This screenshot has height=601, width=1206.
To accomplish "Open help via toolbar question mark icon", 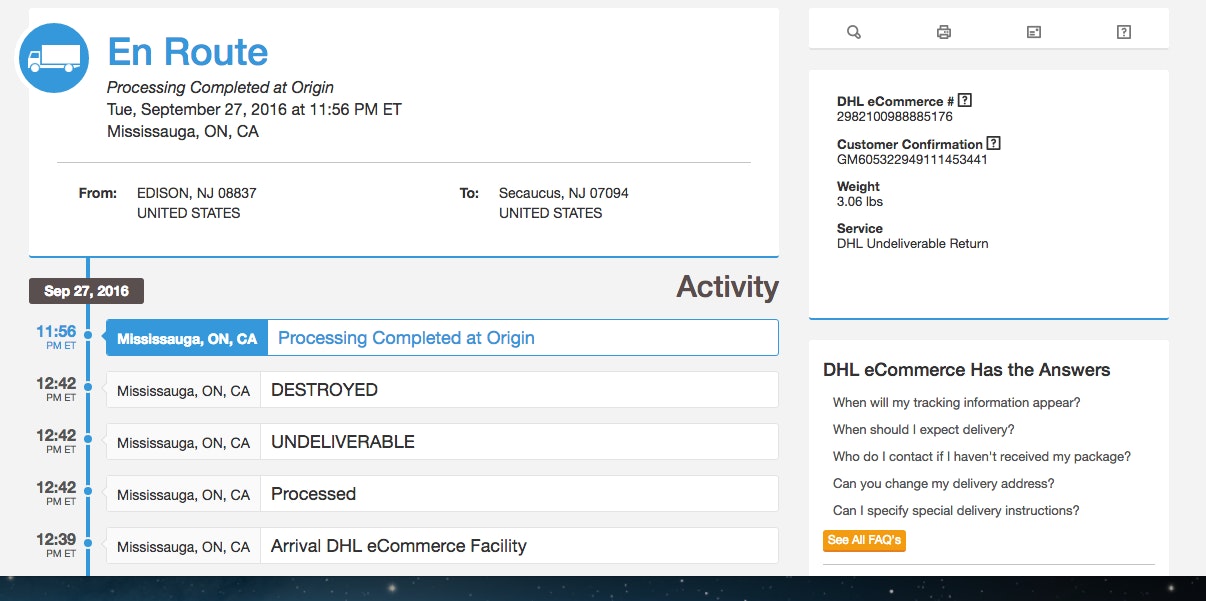I will click(x=1124, y=32).
